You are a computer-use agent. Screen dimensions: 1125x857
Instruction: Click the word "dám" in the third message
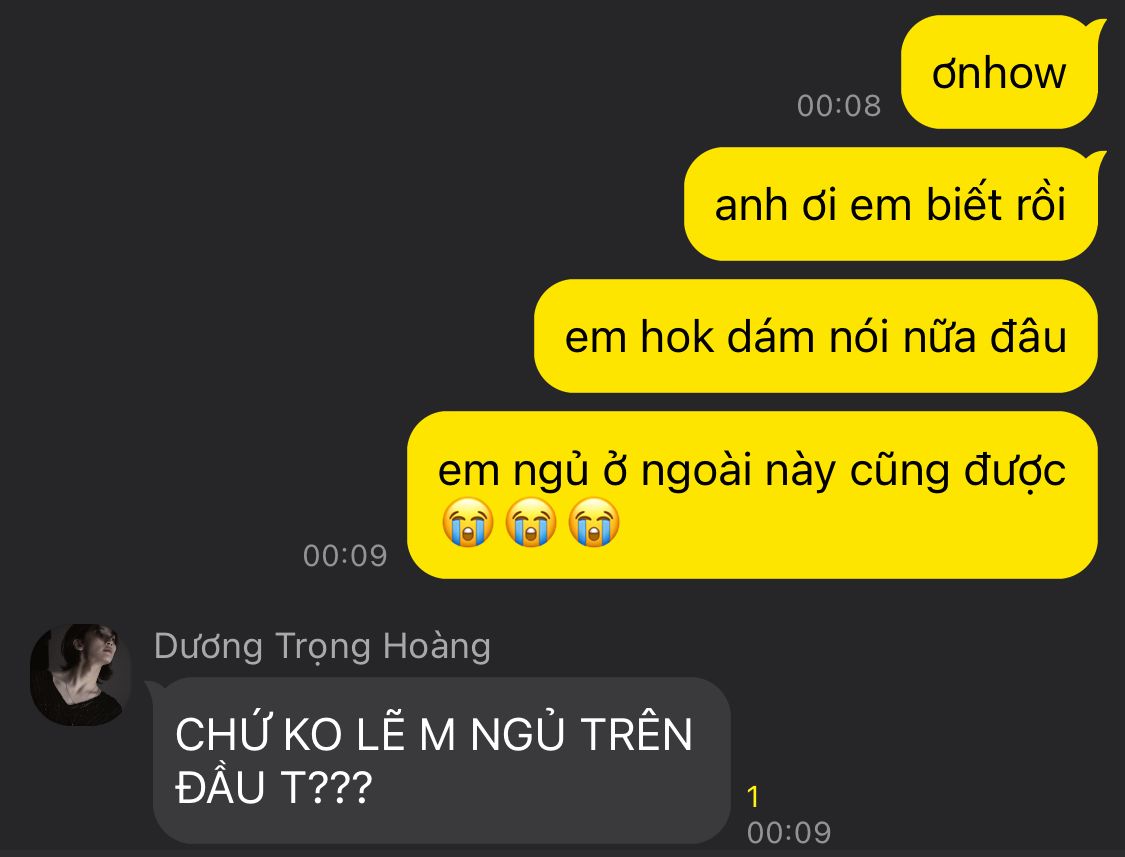(x=771, y=336)
